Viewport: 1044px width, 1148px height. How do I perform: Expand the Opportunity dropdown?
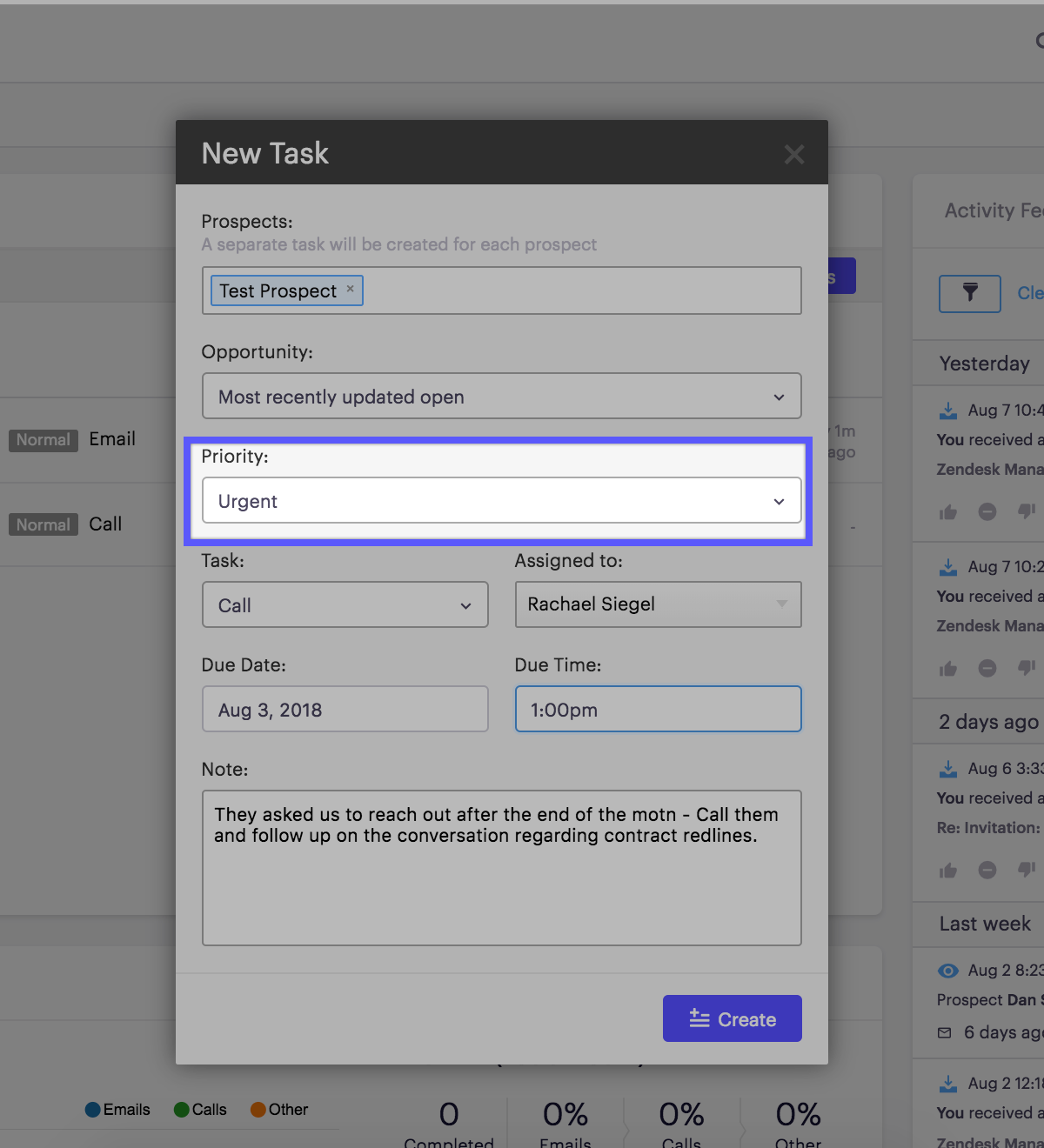coord(501,397)
